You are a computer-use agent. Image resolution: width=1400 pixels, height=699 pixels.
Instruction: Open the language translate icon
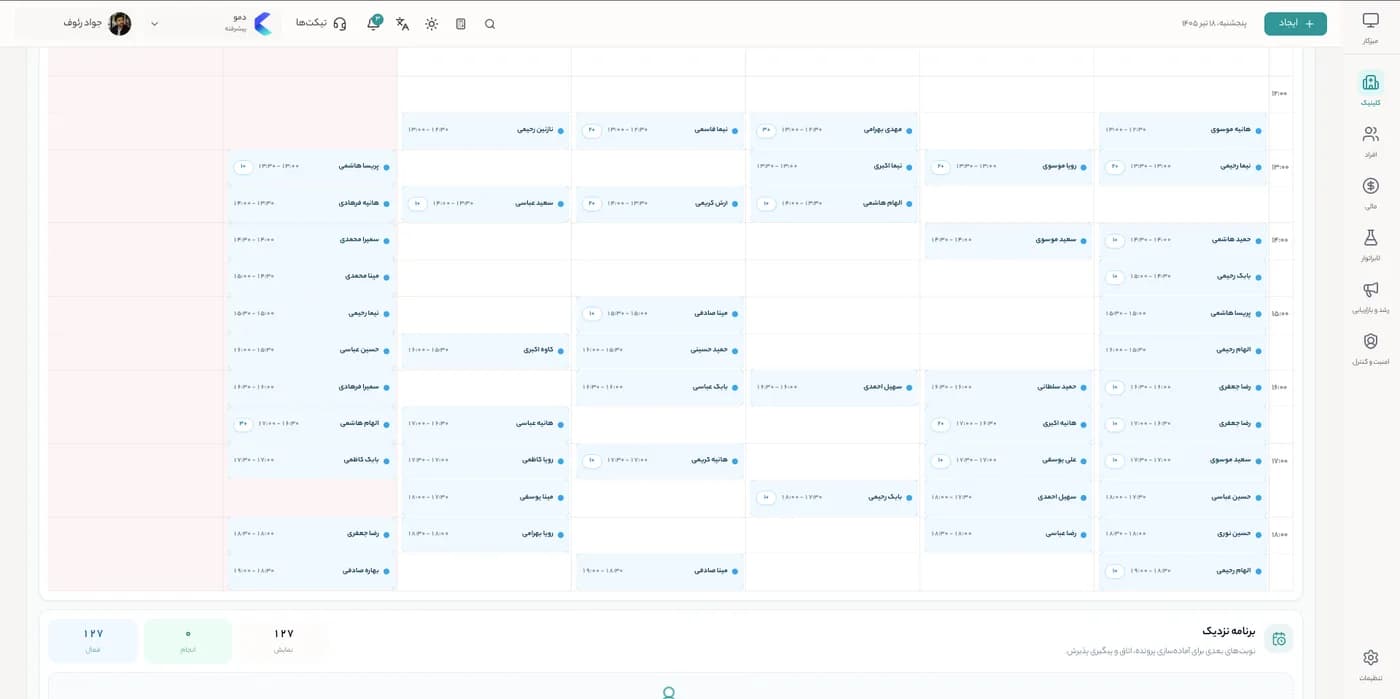point(402,24)
